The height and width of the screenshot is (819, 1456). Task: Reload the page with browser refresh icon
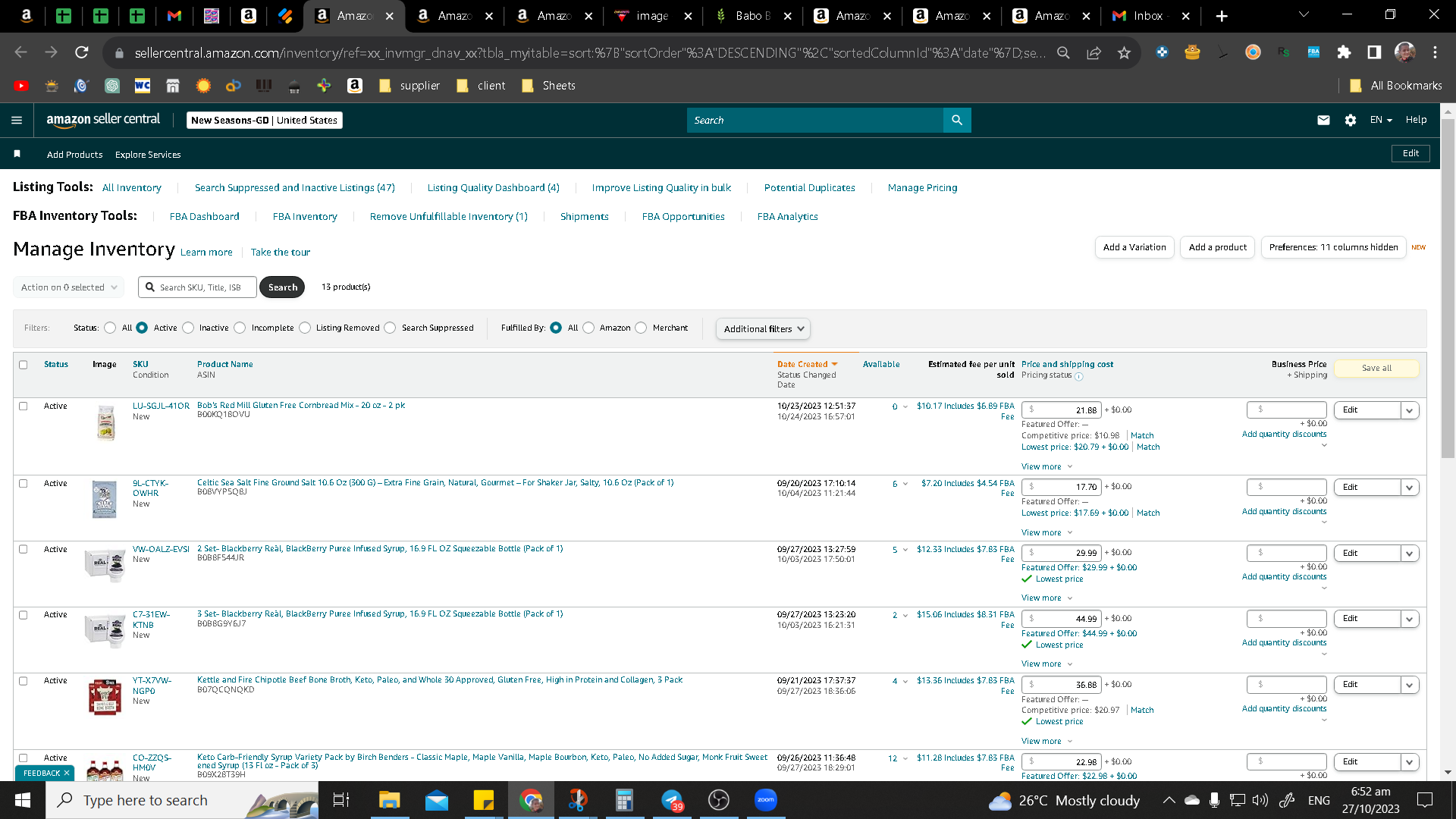(x=81, y=52)
